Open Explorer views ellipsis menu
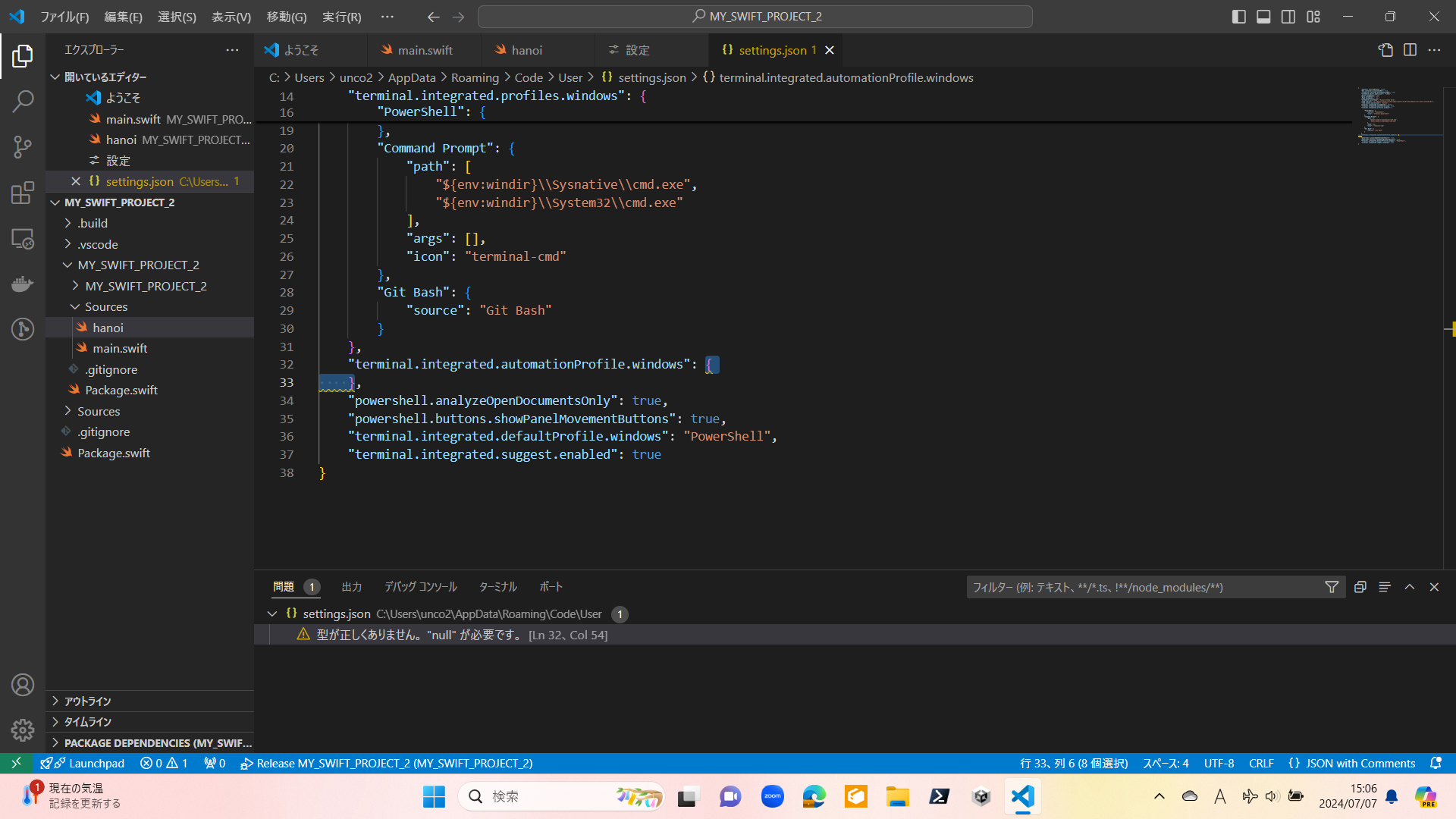Viewport: 1456px width, 819px height. point(232,50)
